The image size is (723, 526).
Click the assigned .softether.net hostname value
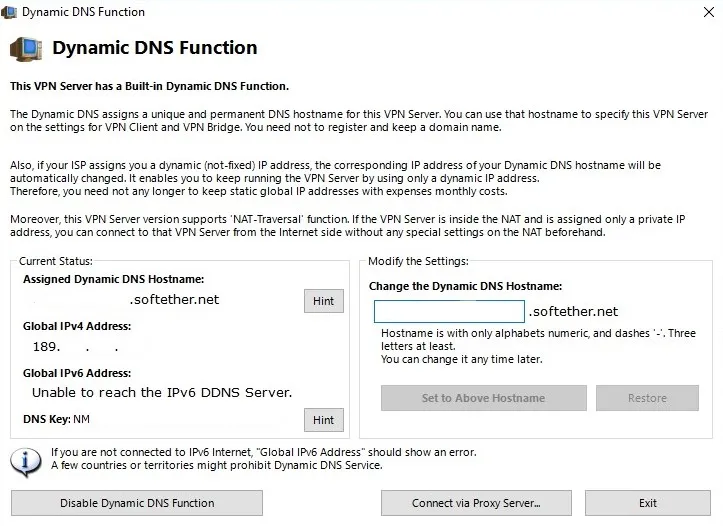173,299
